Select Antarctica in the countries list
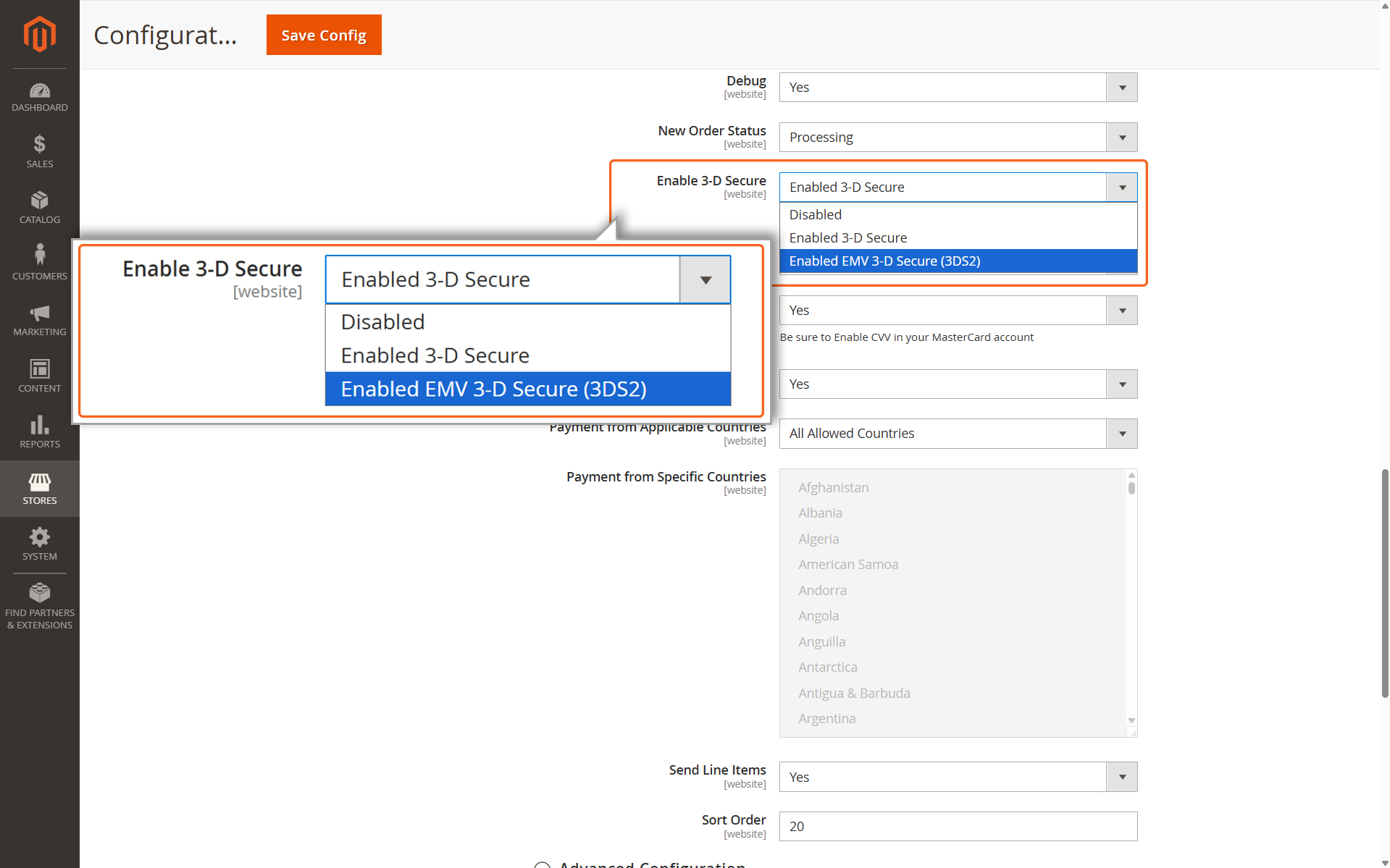 coord(827,667)
